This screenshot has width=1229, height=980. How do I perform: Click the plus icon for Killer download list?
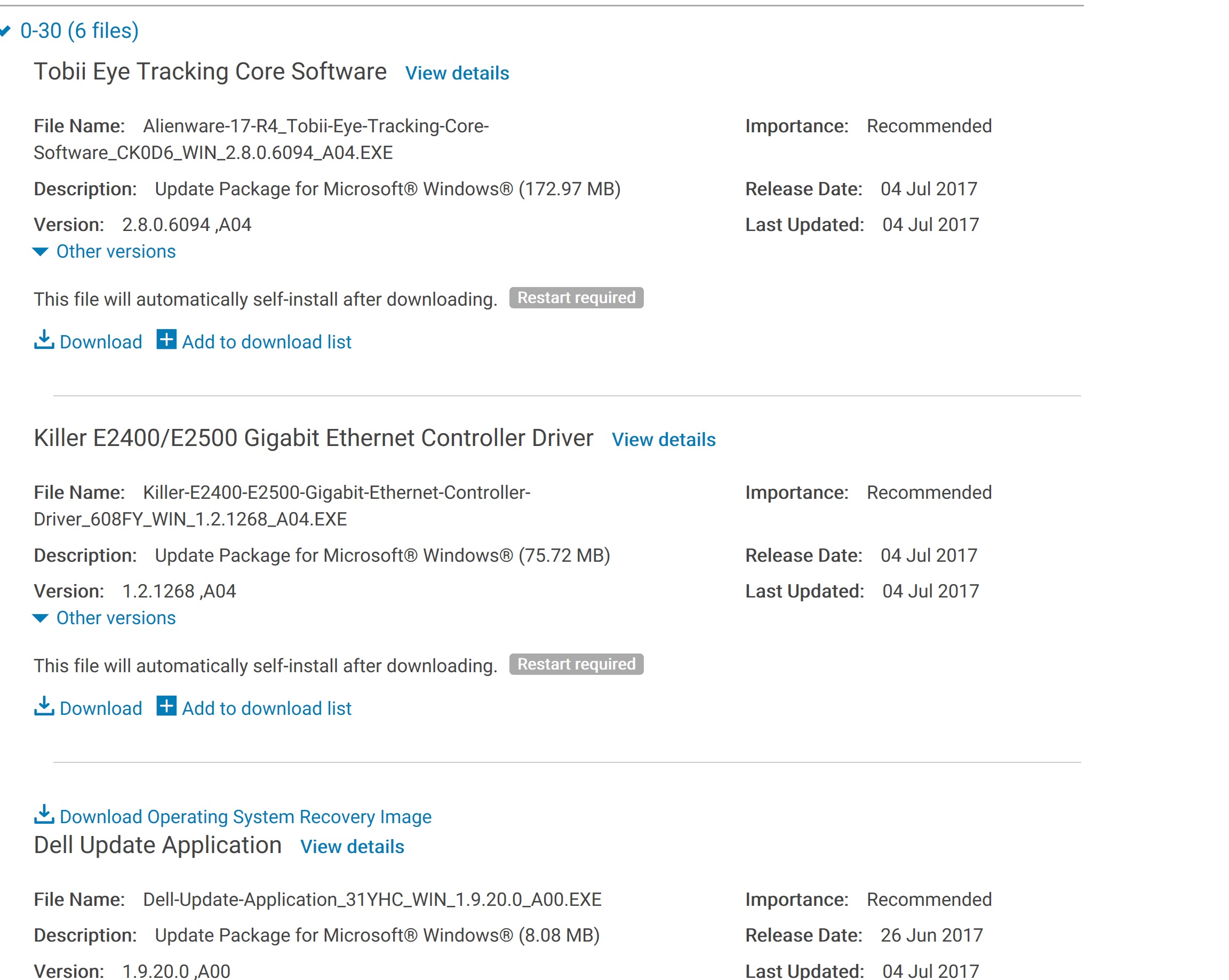(166, 706)
